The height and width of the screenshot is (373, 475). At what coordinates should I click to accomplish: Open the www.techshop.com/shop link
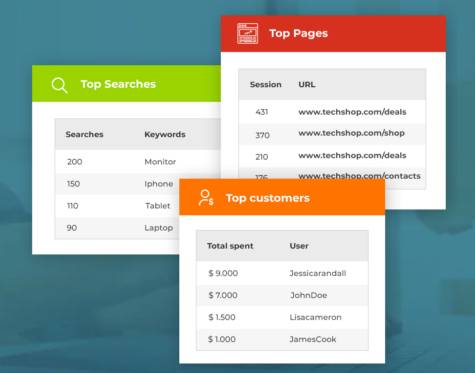(352, 133)
